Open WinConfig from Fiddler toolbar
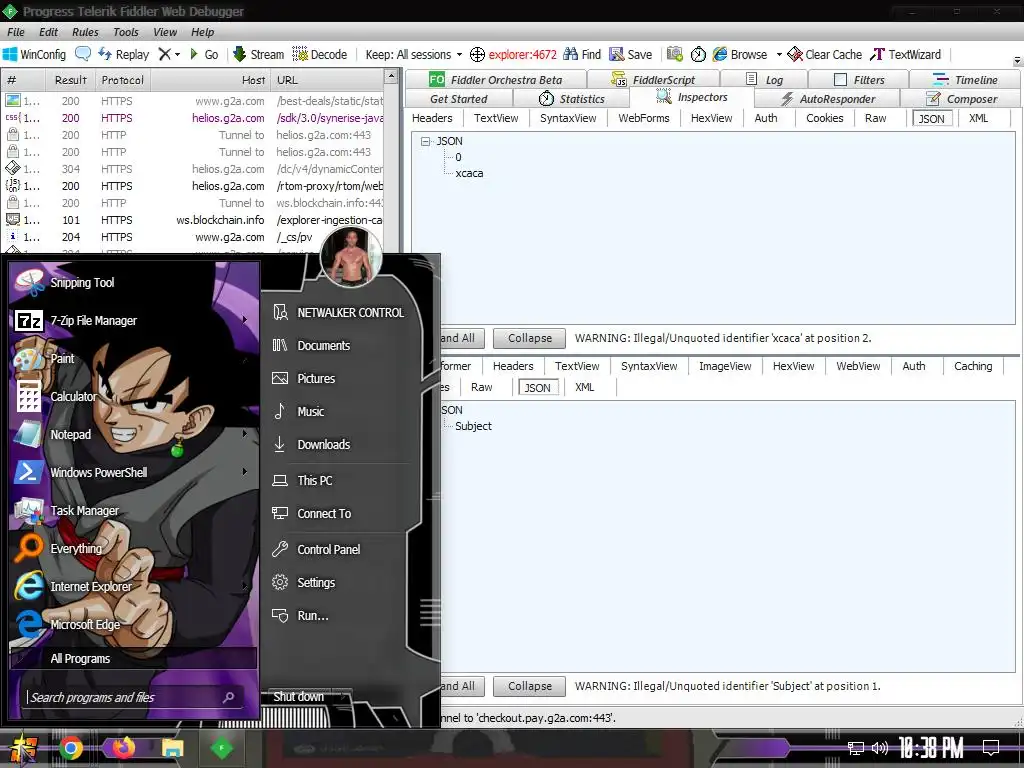The image size is (1024, 768). (35, 54)
